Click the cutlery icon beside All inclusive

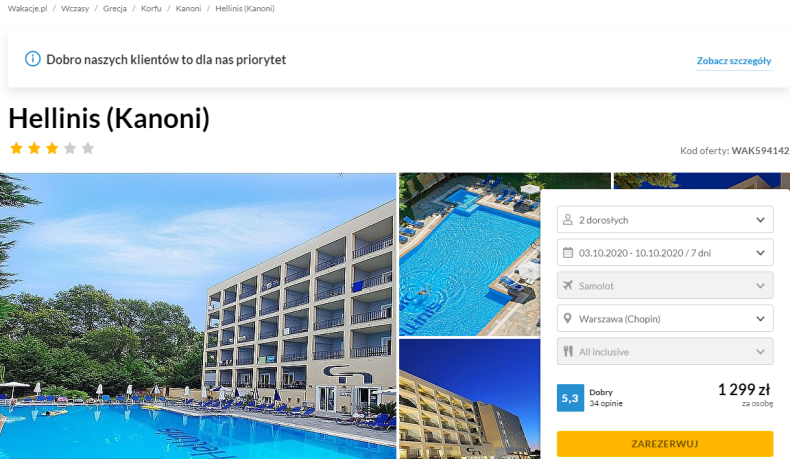click(568, 351)
